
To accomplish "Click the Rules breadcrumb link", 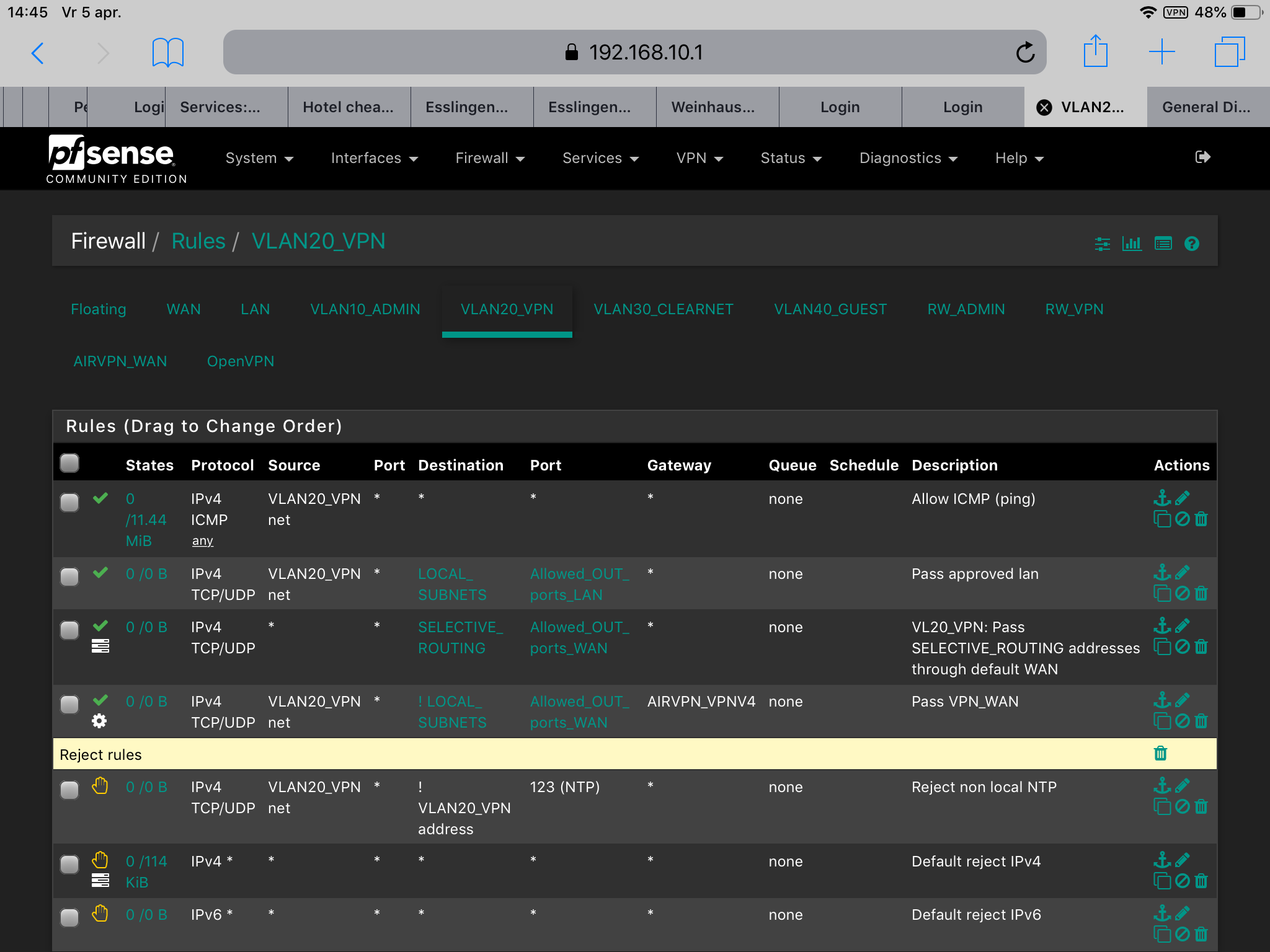I will coord(198,241).
